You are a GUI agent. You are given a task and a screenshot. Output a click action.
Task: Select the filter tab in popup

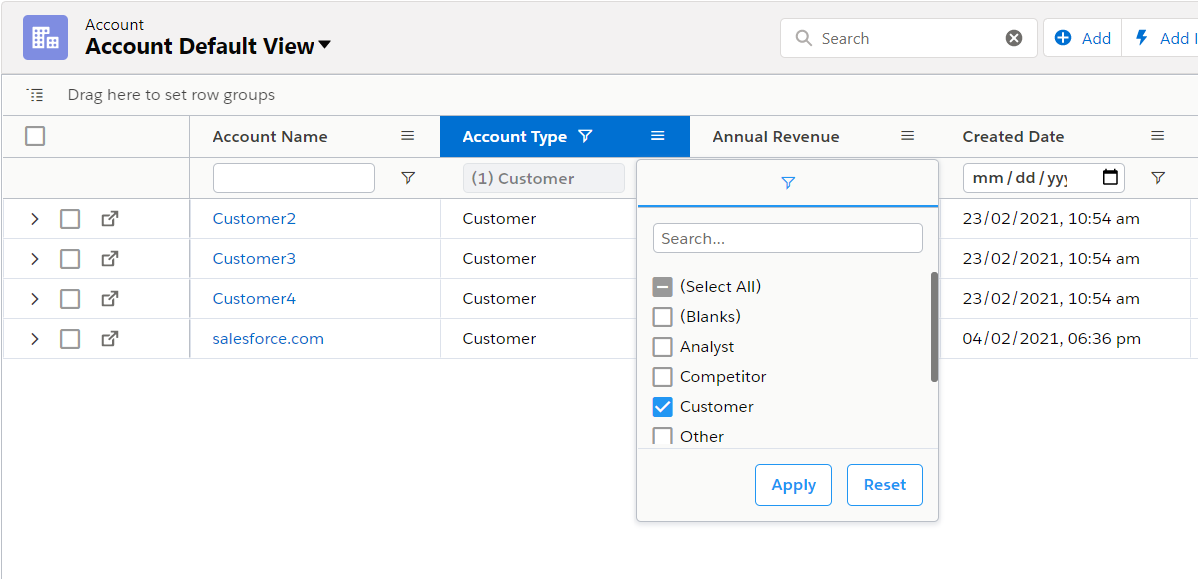(x=787, y=183)
